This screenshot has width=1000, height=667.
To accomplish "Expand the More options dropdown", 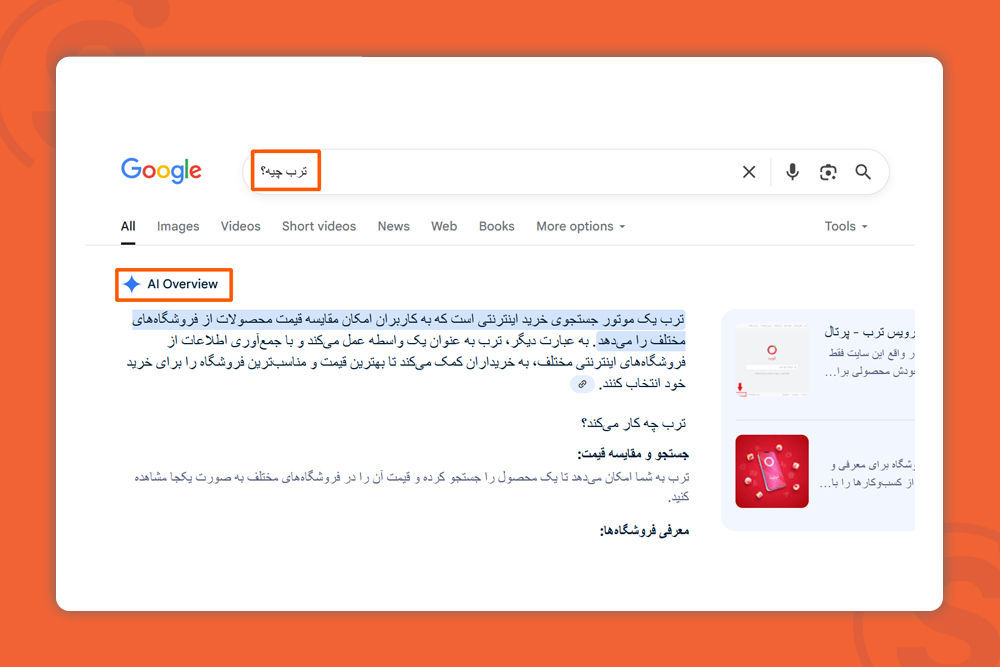I will point(580,226).
